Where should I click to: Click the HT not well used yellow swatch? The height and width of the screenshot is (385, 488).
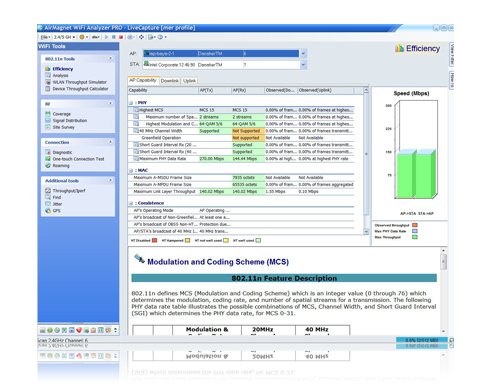click(226, 240)
